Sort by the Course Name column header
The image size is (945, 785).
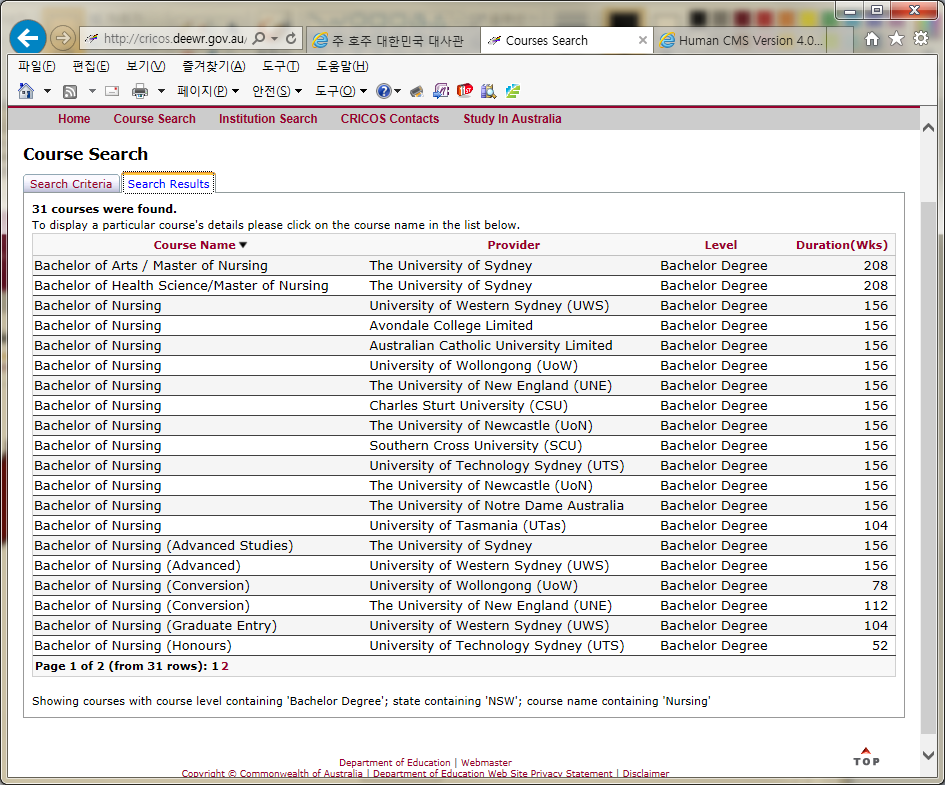click(x=195, y=245)
